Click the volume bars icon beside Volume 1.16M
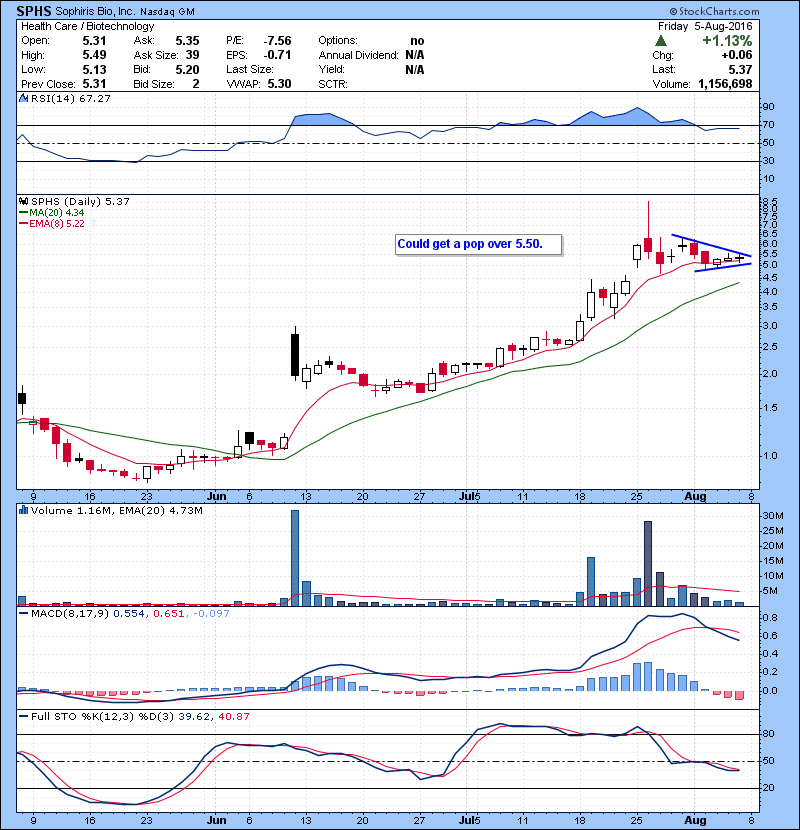 pos(23,510)
